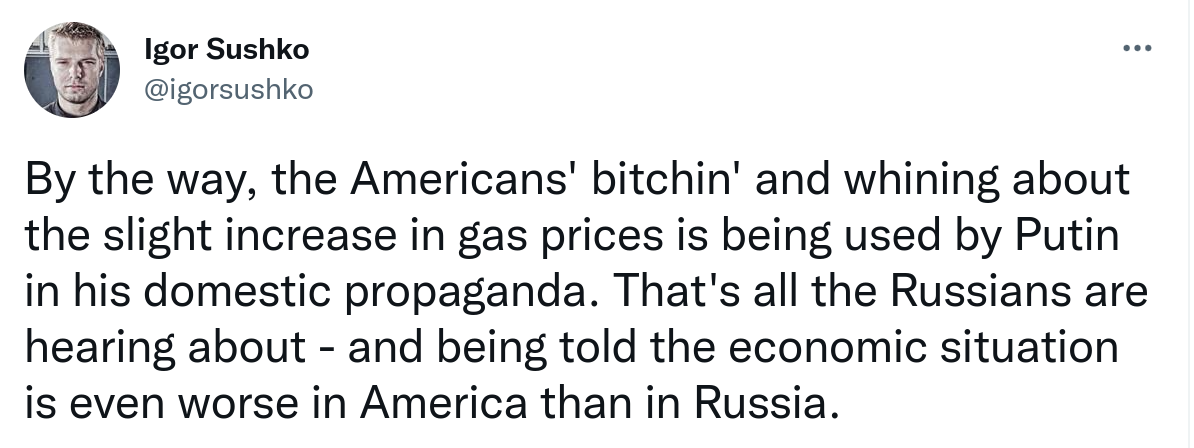Click Igor Sushko's profile avatar photo
Screen dimensions: 1194x448
click(71, 71)
